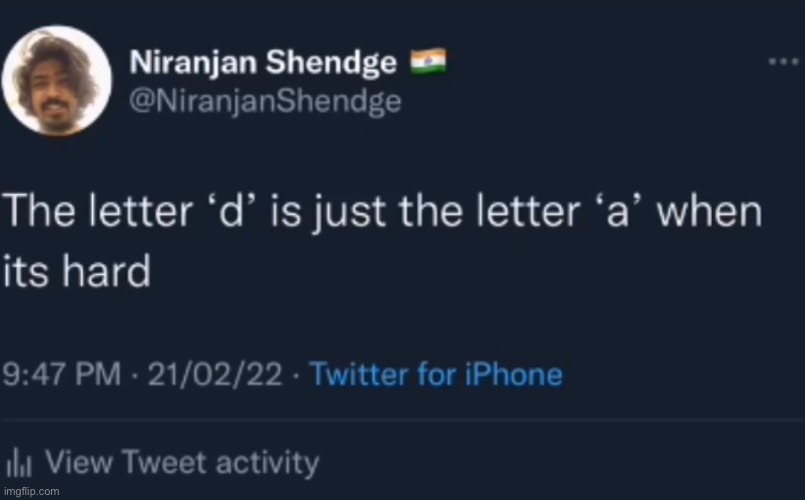Click the 9:47 PM timestamp

(62, 374)
